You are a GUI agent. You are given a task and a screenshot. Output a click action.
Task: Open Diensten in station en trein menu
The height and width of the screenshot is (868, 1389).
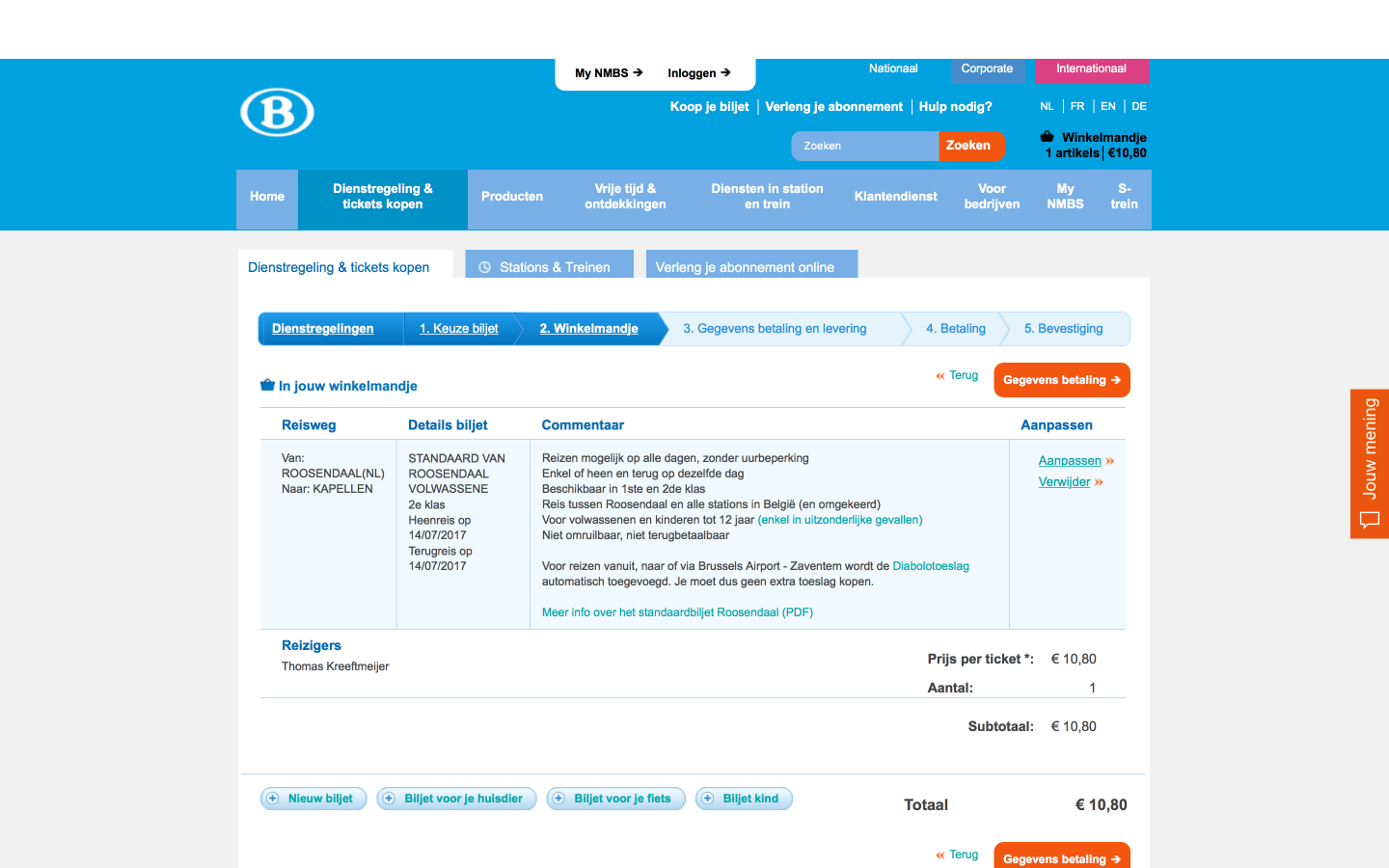[x=768, y=197]
